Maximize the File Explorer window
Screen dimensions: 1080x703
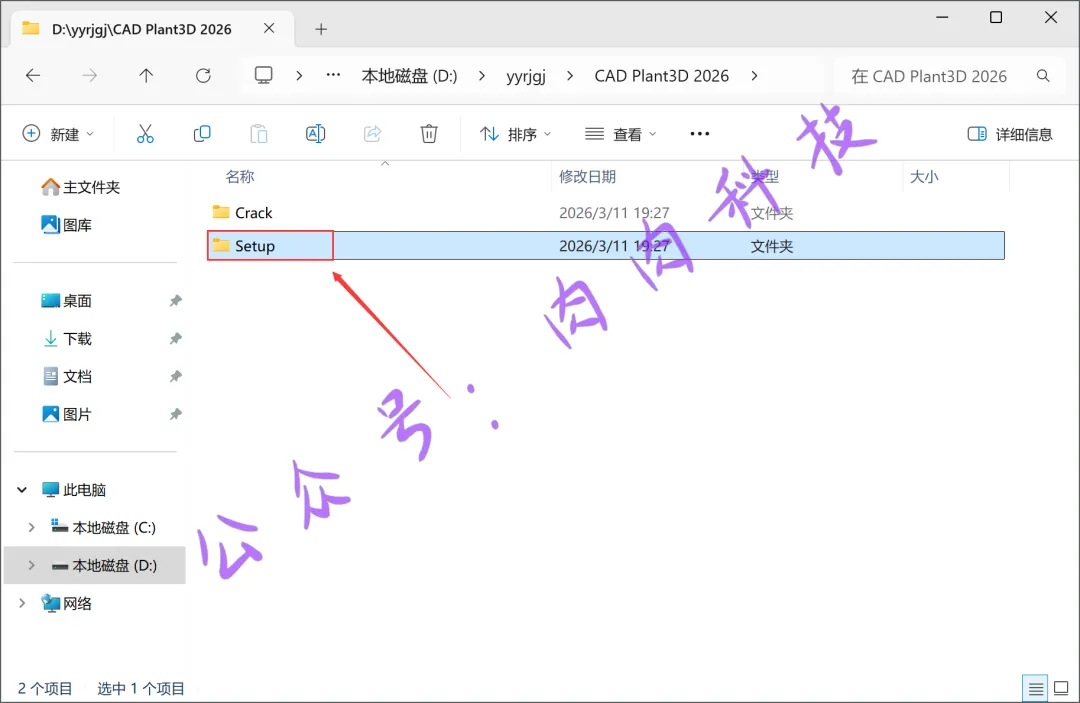996,17
